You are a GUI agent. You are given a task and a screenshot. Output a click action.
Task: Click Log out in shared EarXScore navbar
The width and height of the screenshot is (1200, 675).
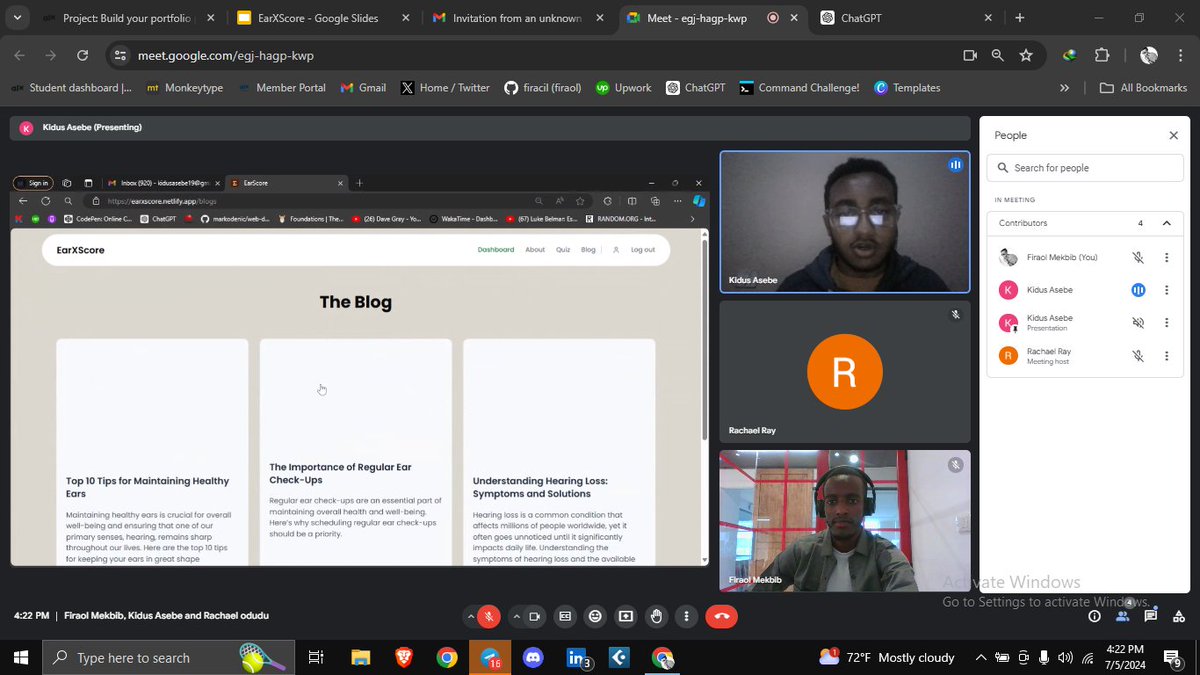point(643,250)
